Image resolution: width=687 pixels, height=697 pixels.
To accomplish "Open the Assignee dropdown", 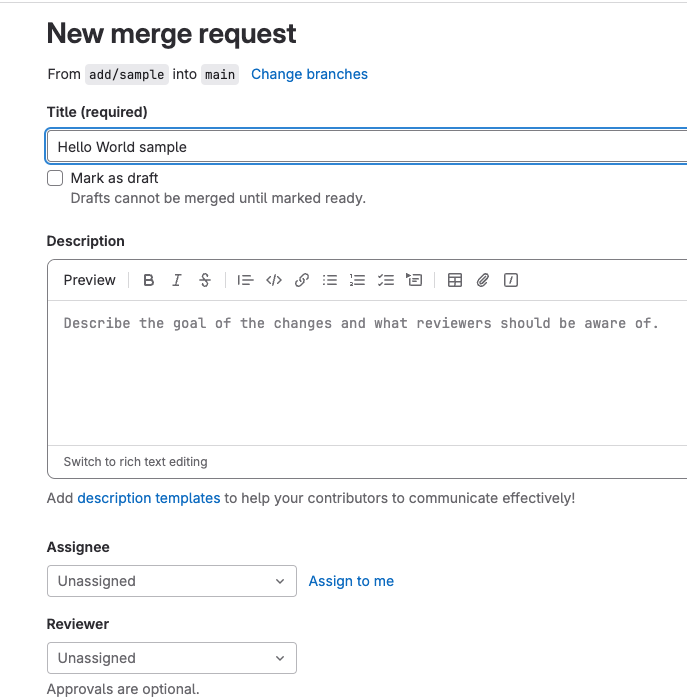I will point(171,581).
